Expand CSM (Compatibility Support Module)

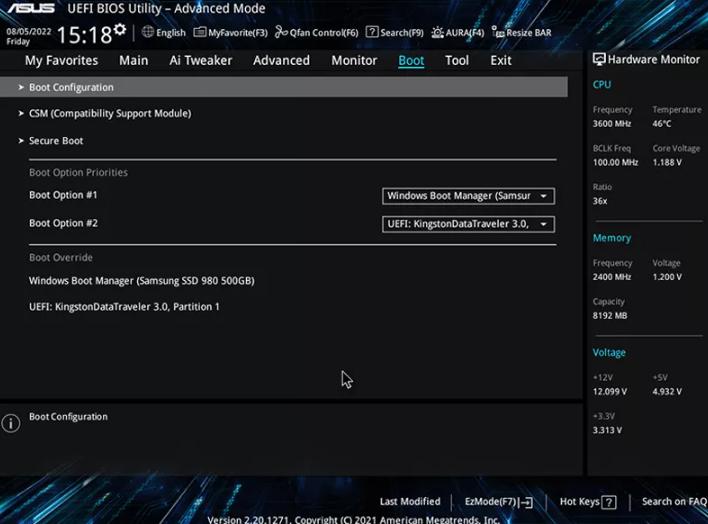[x=110, y=113]
